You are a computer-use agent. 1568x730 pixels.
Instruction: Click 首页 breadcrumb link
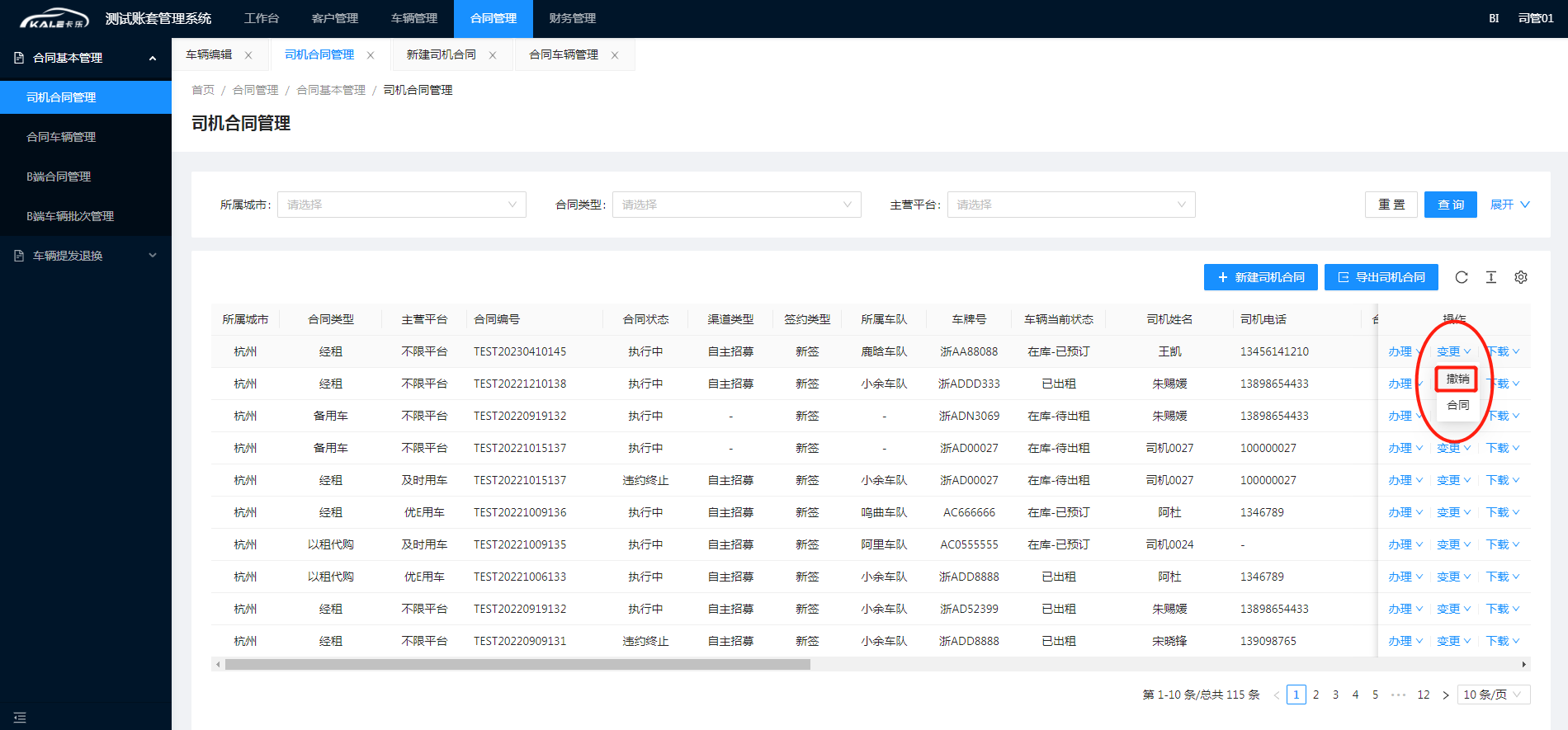click(x=203, y=90)
